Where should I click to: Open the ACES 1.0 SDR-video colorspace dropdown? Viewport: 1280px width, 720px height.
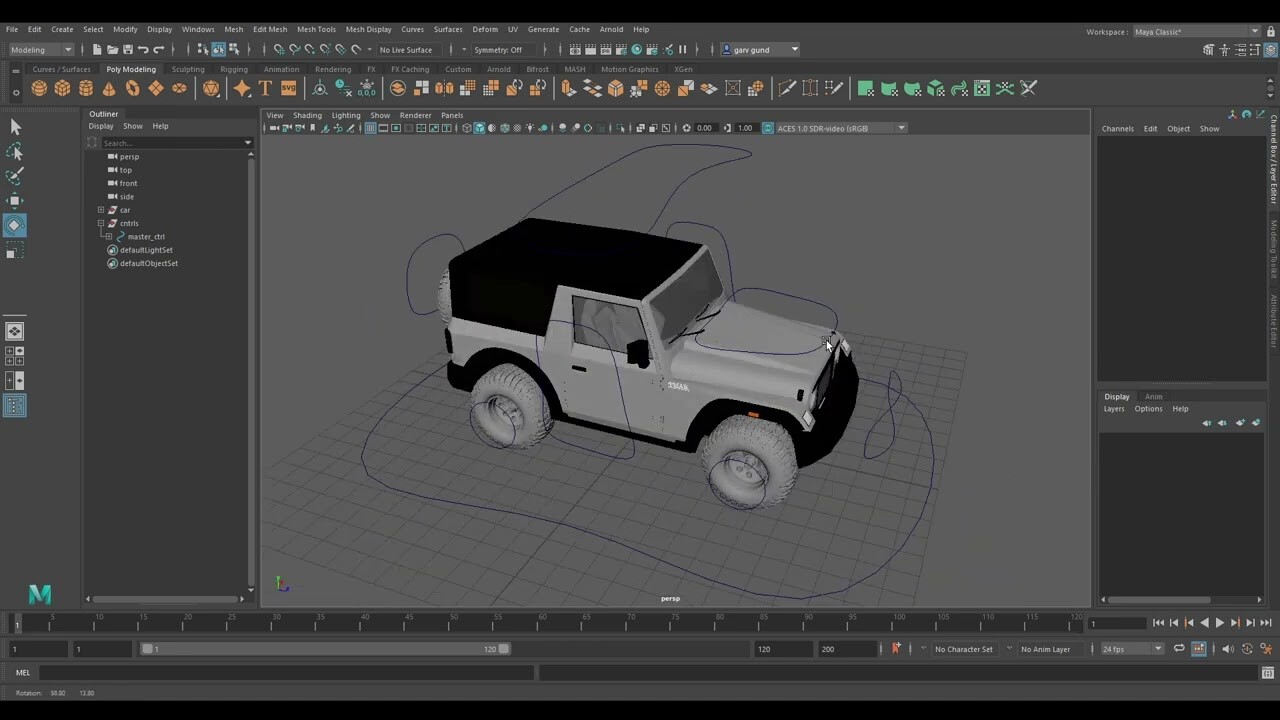coord(899,128)
